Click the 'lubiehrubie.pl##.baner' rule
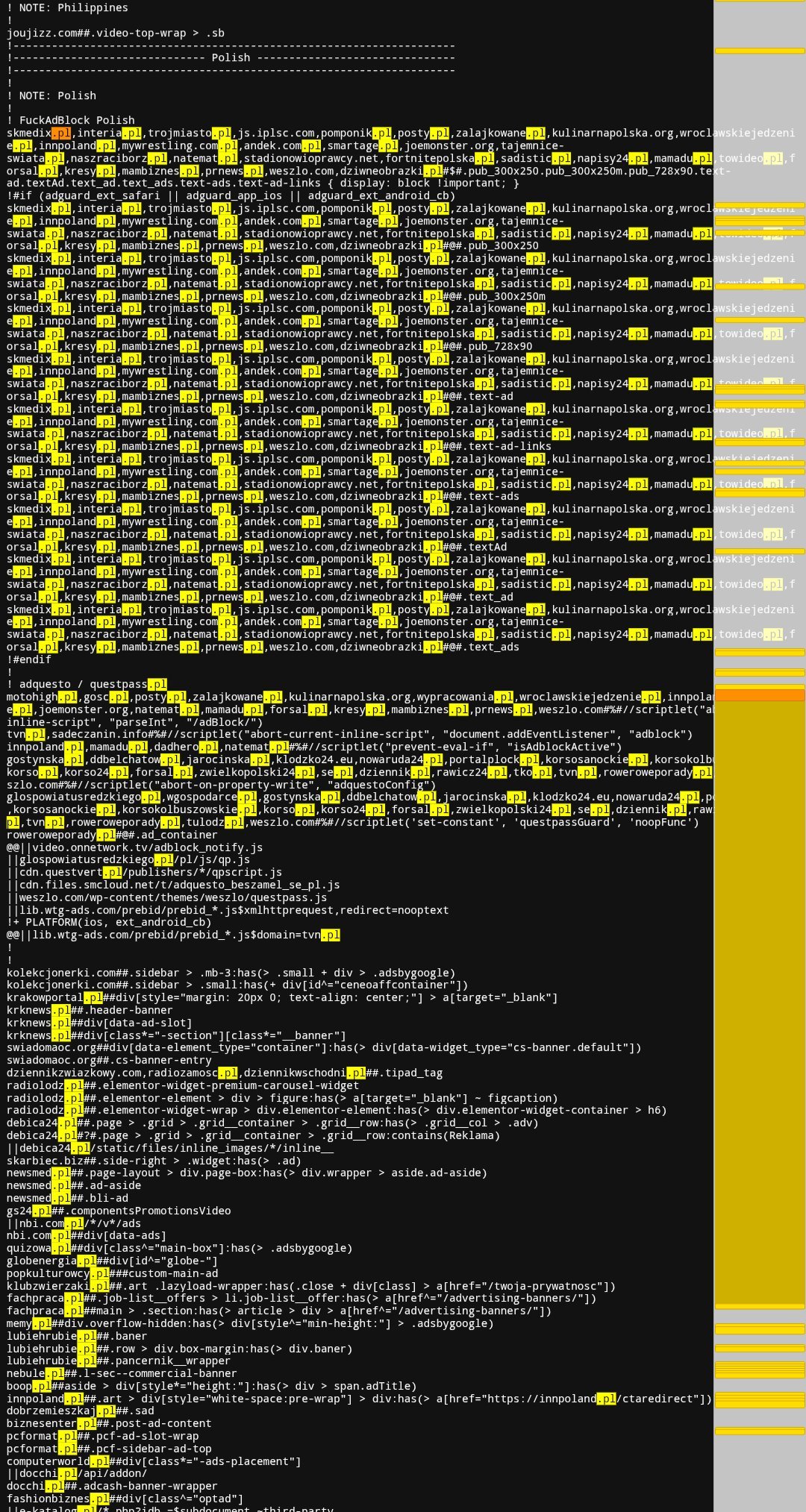806x1512 pixels. (77, 1336)
